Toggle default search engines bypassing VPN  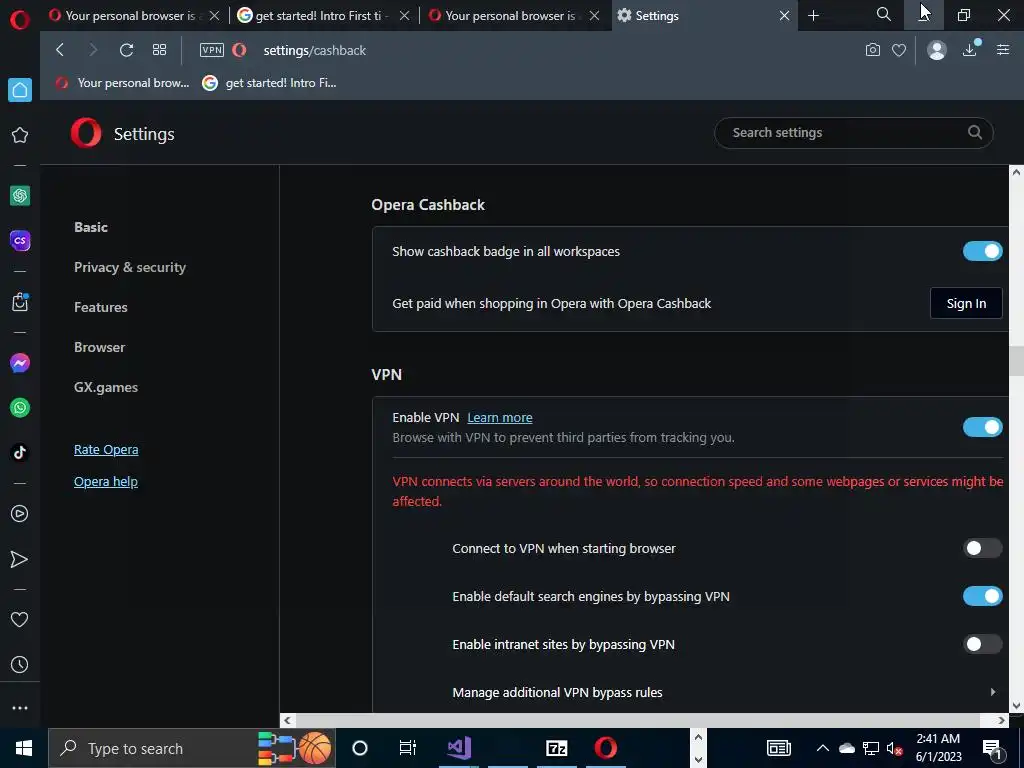coord(982,596)
